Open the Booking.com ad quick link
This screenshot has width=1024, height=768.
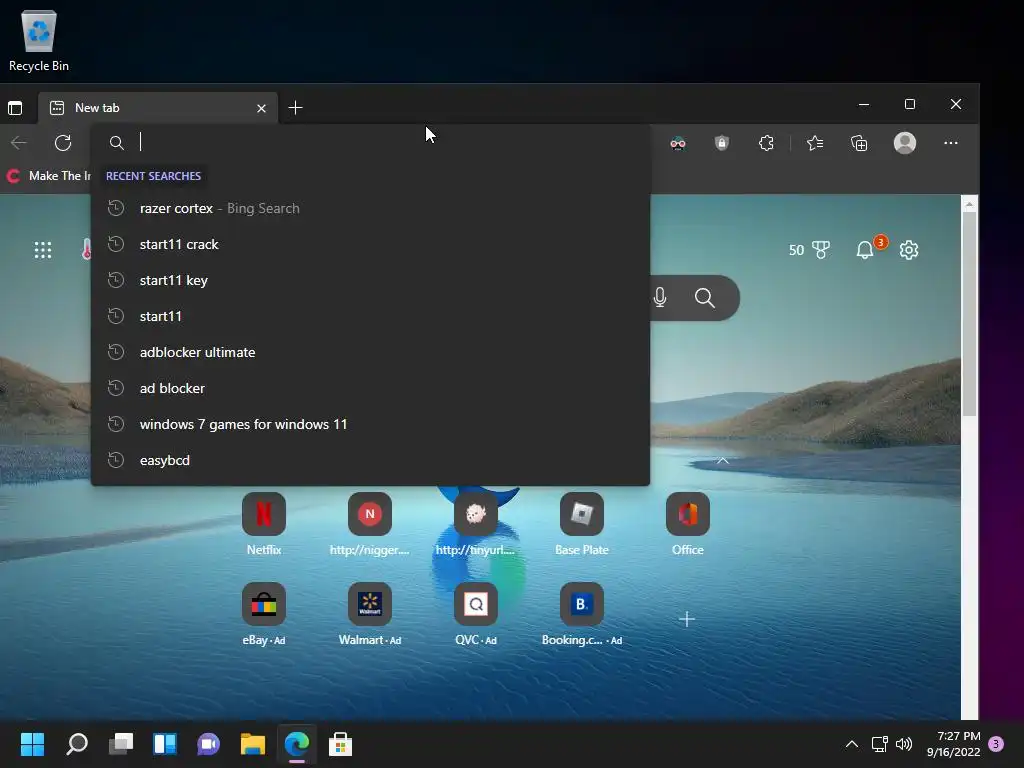[x=581, y=615]
